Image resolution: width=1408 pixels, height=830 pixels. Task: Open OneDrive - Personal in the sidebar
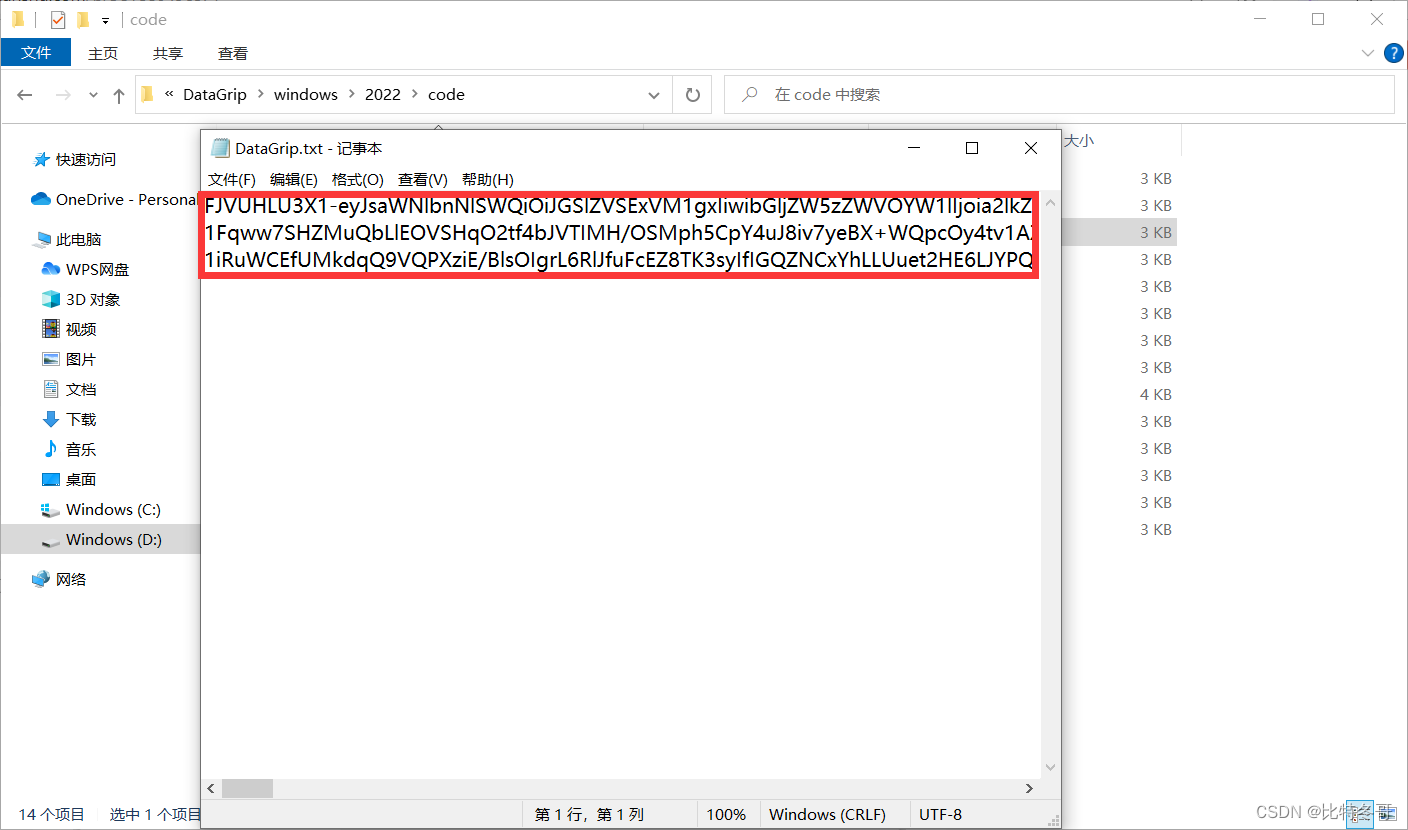click(110, 199)
